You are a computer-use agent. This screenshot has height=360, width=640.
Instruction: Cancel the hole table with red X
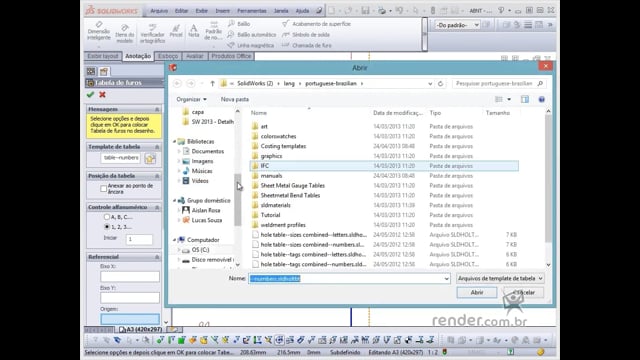pyautogui.click(x=102, y=95)
